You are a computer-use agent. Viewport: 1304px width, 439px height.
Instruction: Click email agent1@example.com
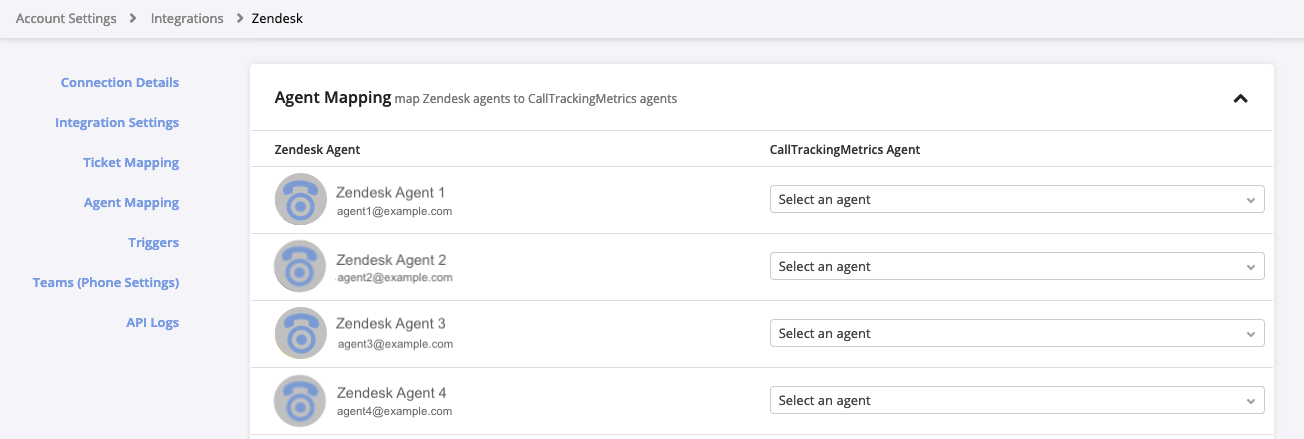coord(394,211)
